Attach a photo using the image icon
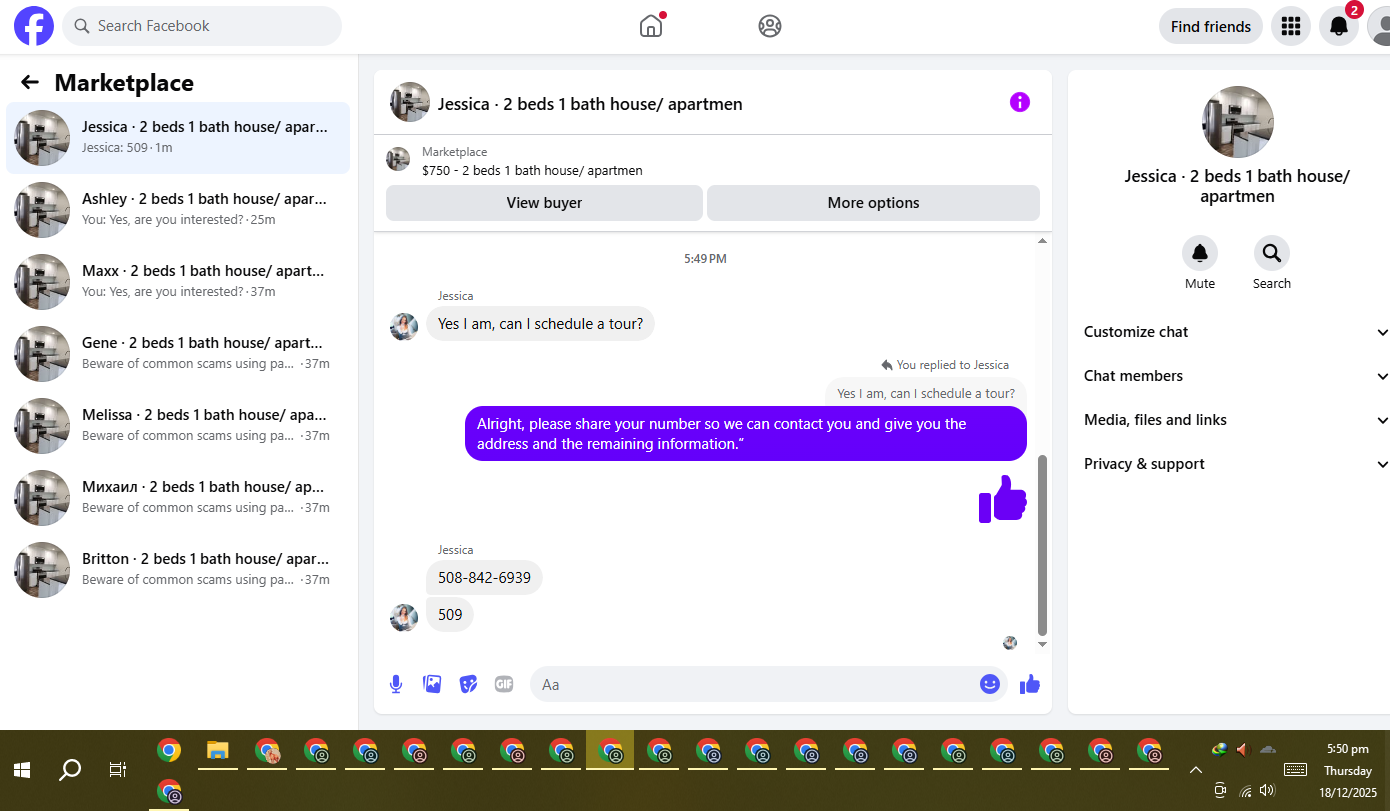Viewport: 1390px width, 811px height. tap(432, 684)
